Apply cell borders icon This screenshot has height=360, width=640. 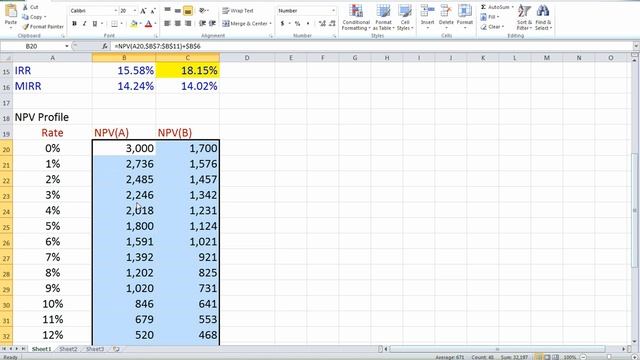pos(115,24)
